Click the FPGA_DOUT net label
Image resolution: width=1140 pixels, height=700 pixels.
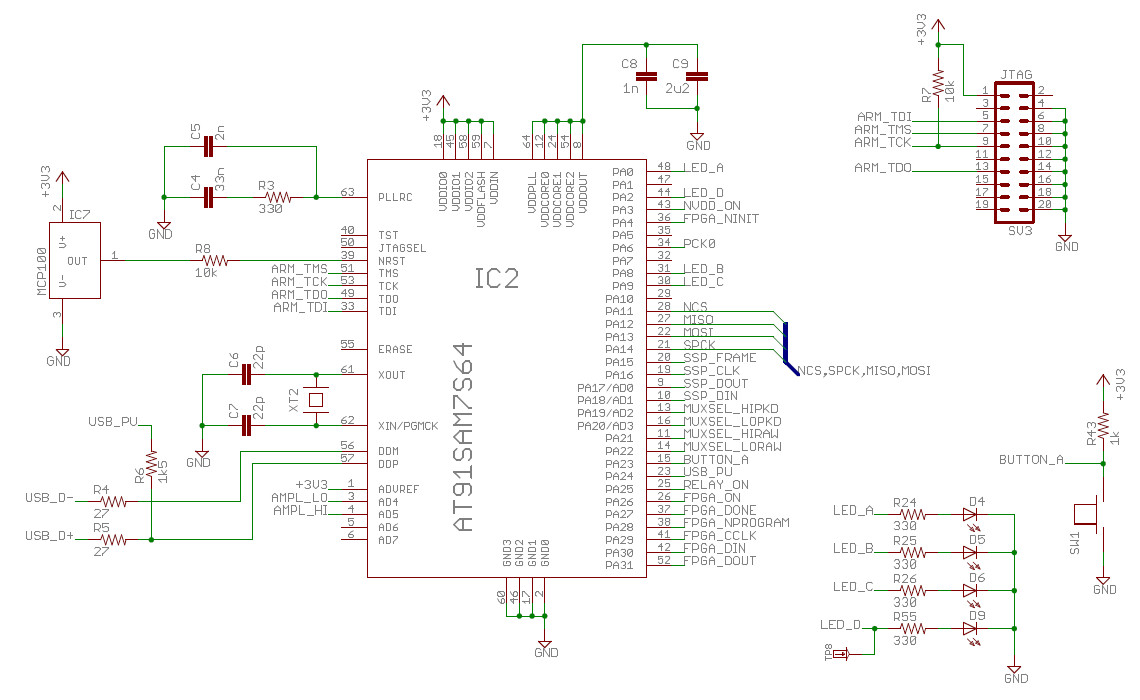[x=720, y=560]
